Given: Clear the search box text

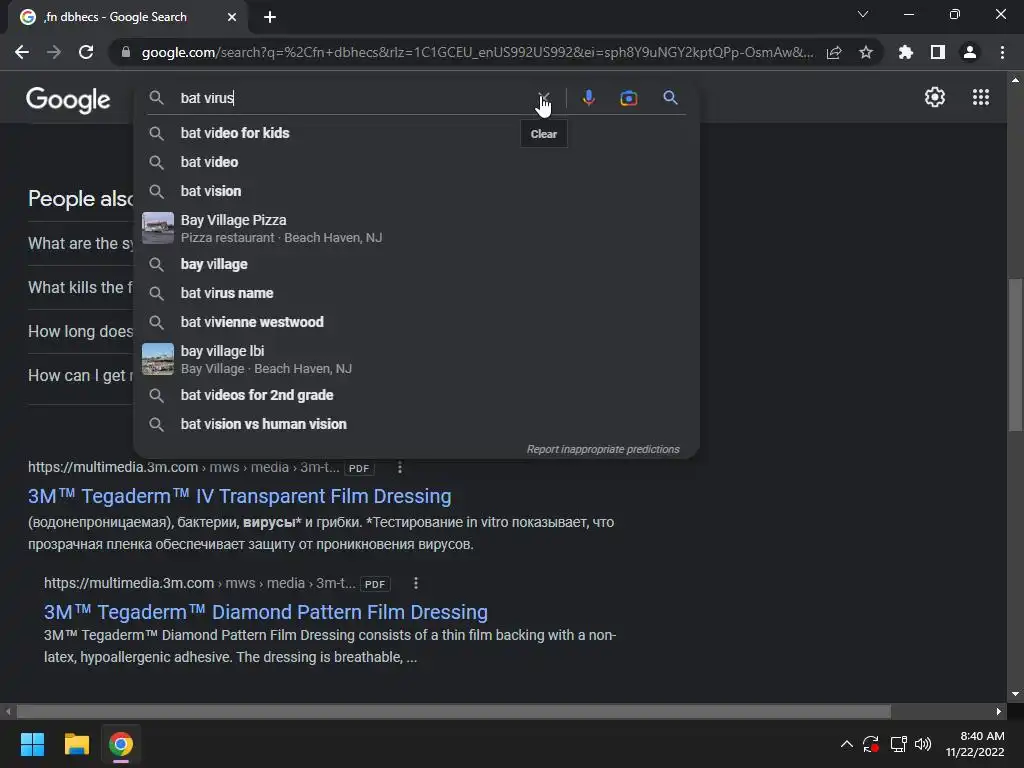Looking at the screenshot, I should click(543, 98).
